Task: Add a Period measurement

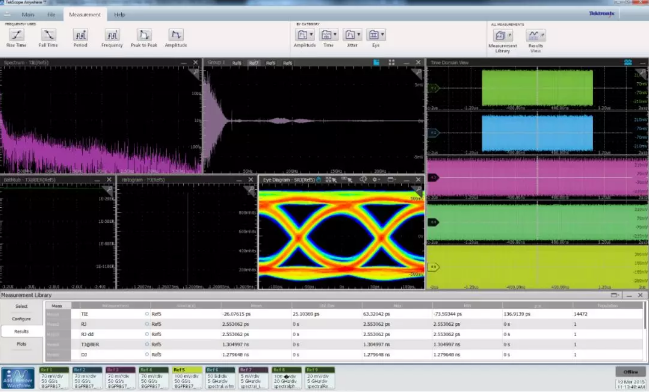Action: (80, 35)
